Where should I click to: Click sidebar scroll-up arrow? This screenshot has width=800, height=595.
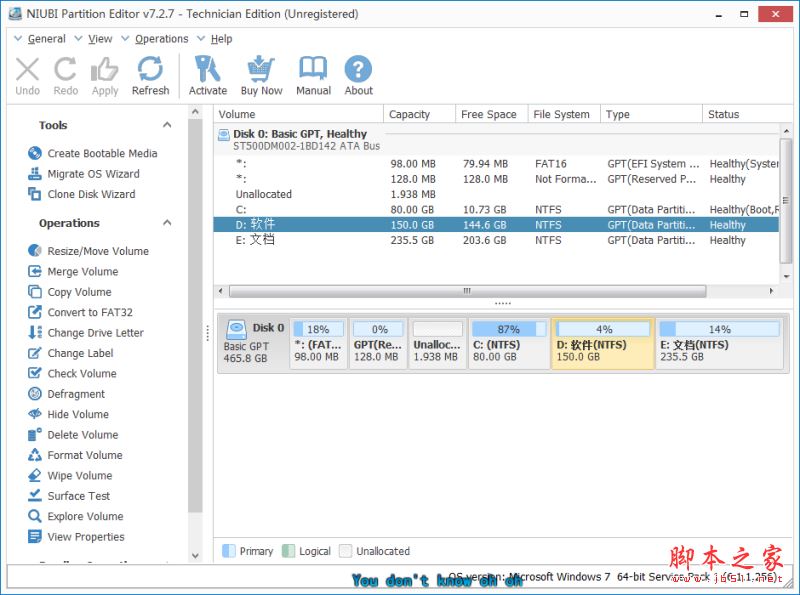(195, 111)
